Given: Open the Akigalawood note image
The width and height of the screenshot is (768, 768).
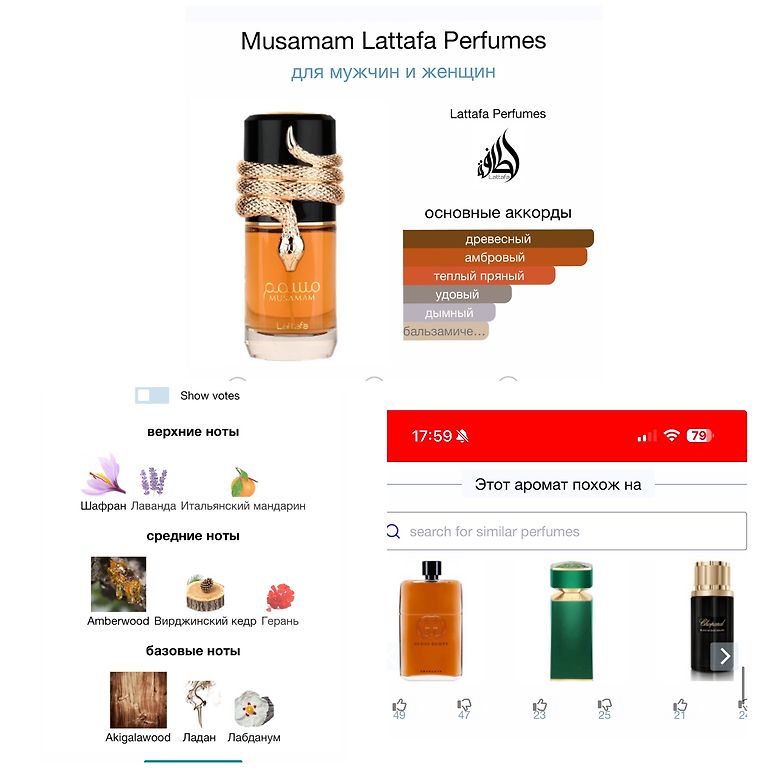Looking at the screenshot, I should (138, 700).
